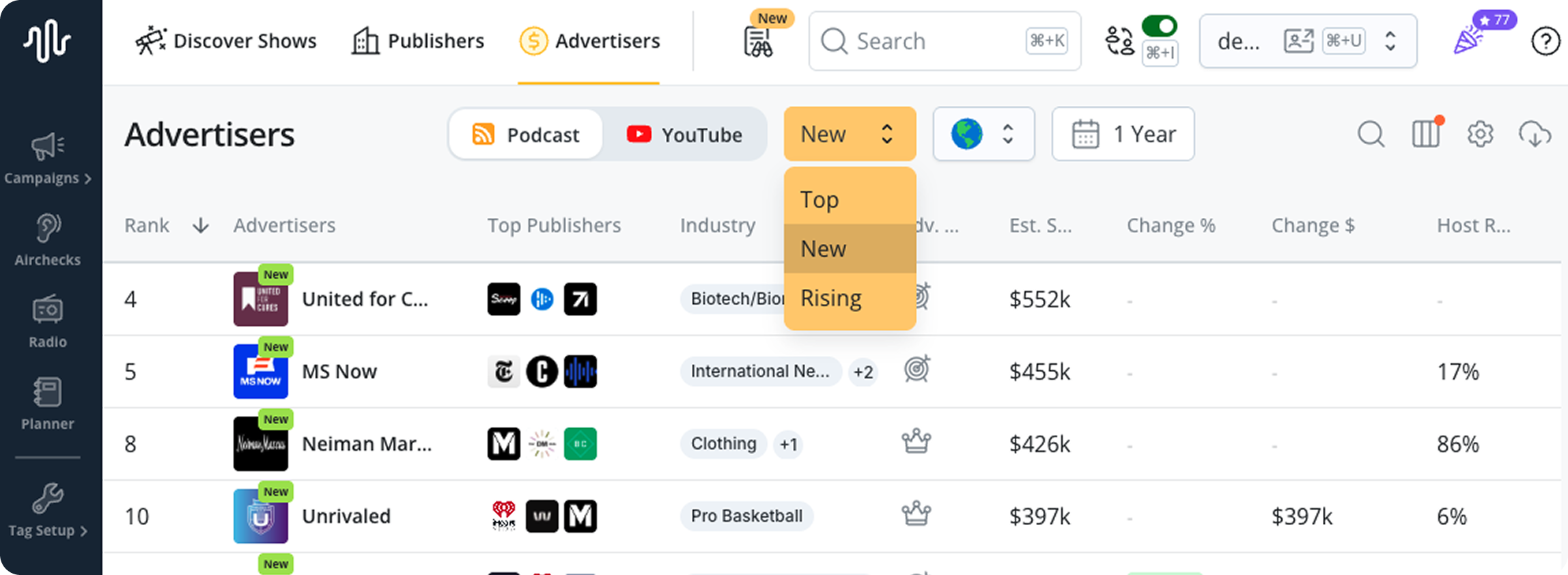Viewport: 1568px width, 575px height.
Task: Click the Neiman Mar... advertiser name
Action: click(367, 444)
